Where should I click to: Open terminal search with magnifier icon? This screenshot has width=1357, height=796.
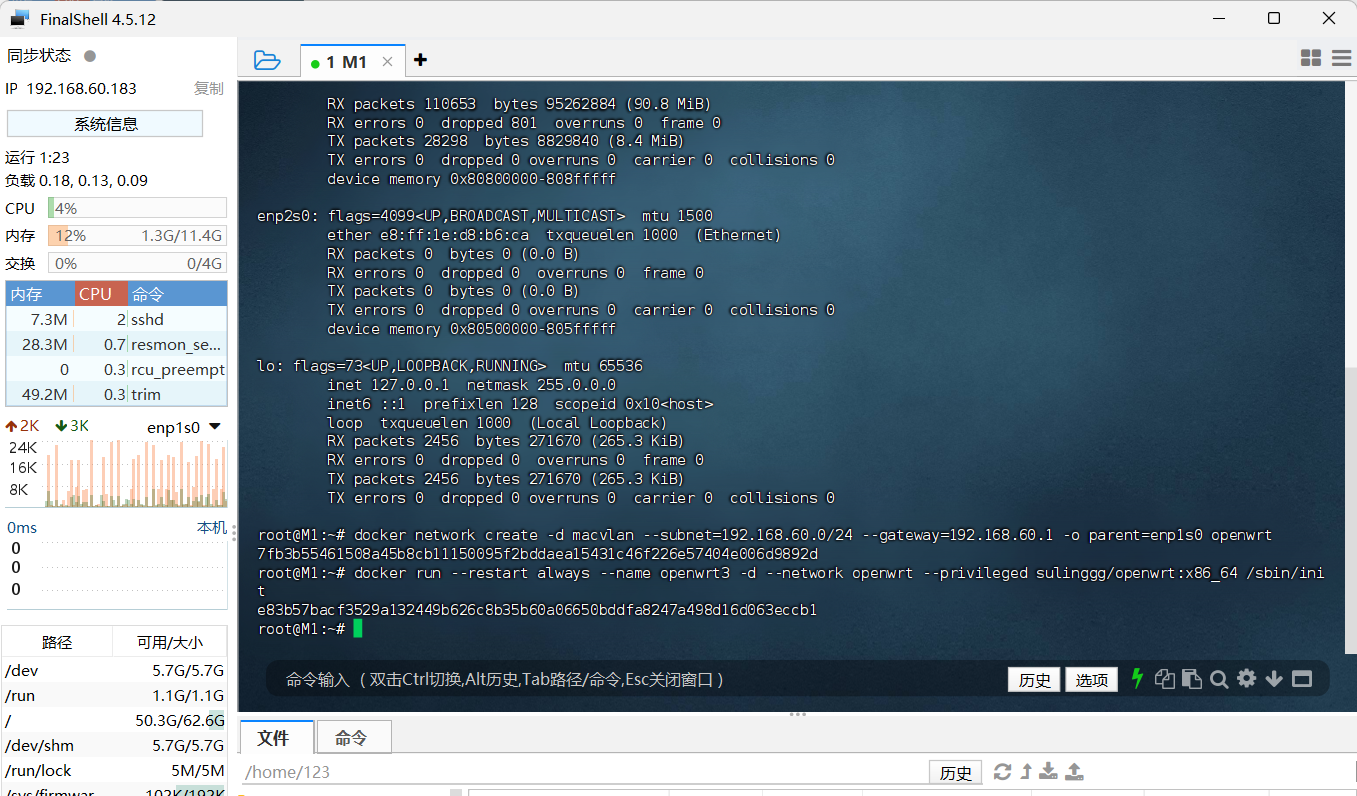point(1219,679)
